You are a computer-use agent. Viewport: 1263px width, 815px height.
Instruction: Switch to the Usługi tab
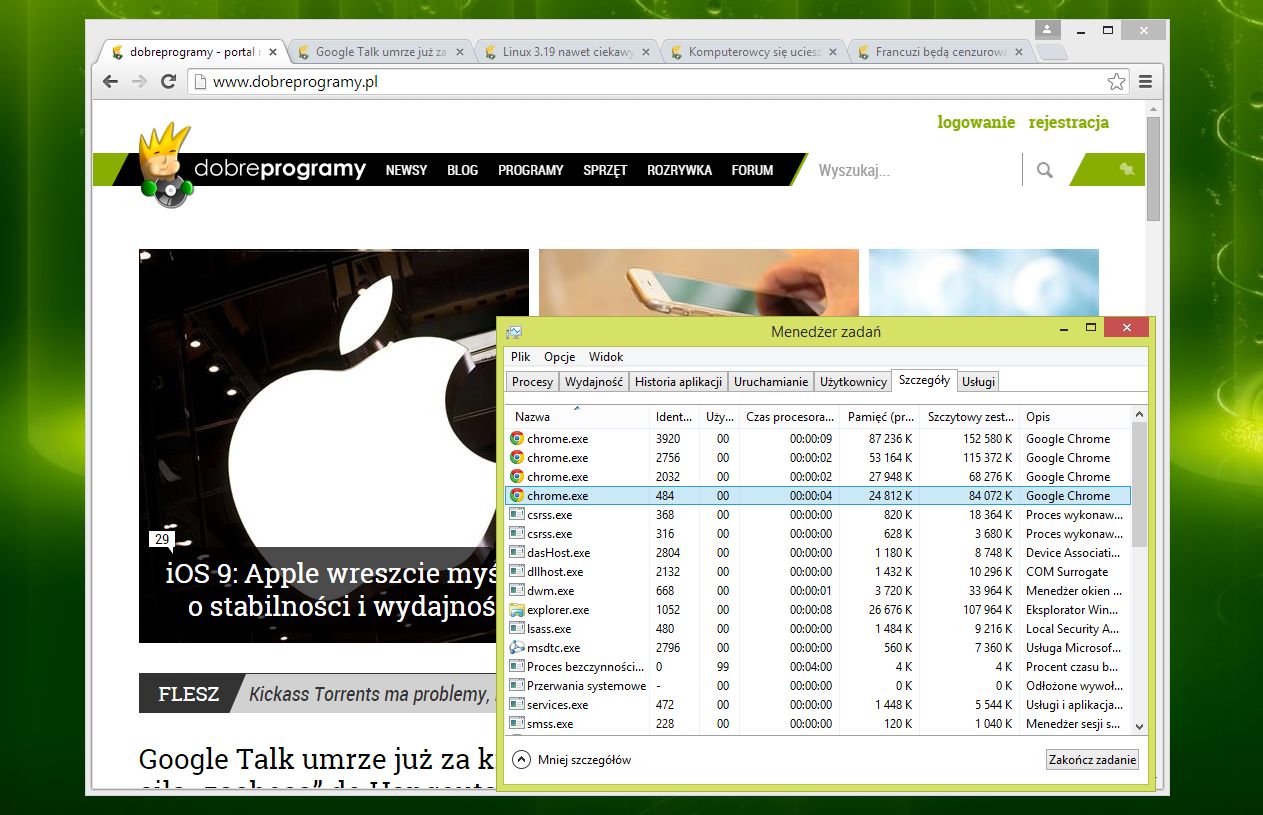[x=978, y=382]
